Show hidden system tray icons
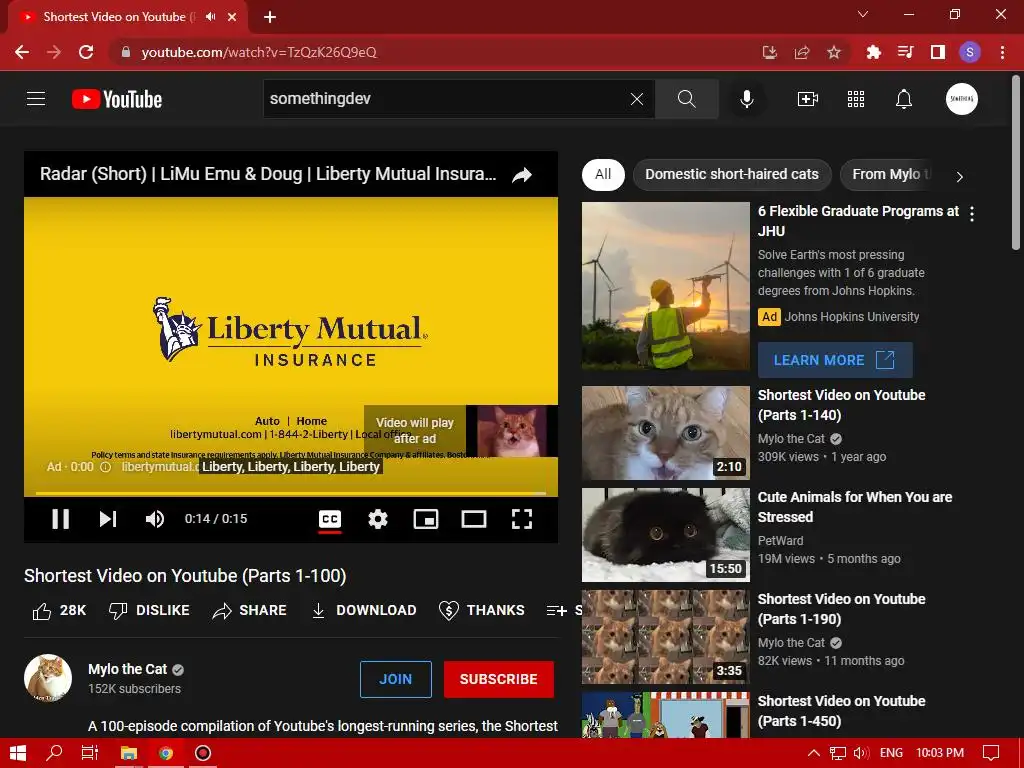 pos(814,753)
